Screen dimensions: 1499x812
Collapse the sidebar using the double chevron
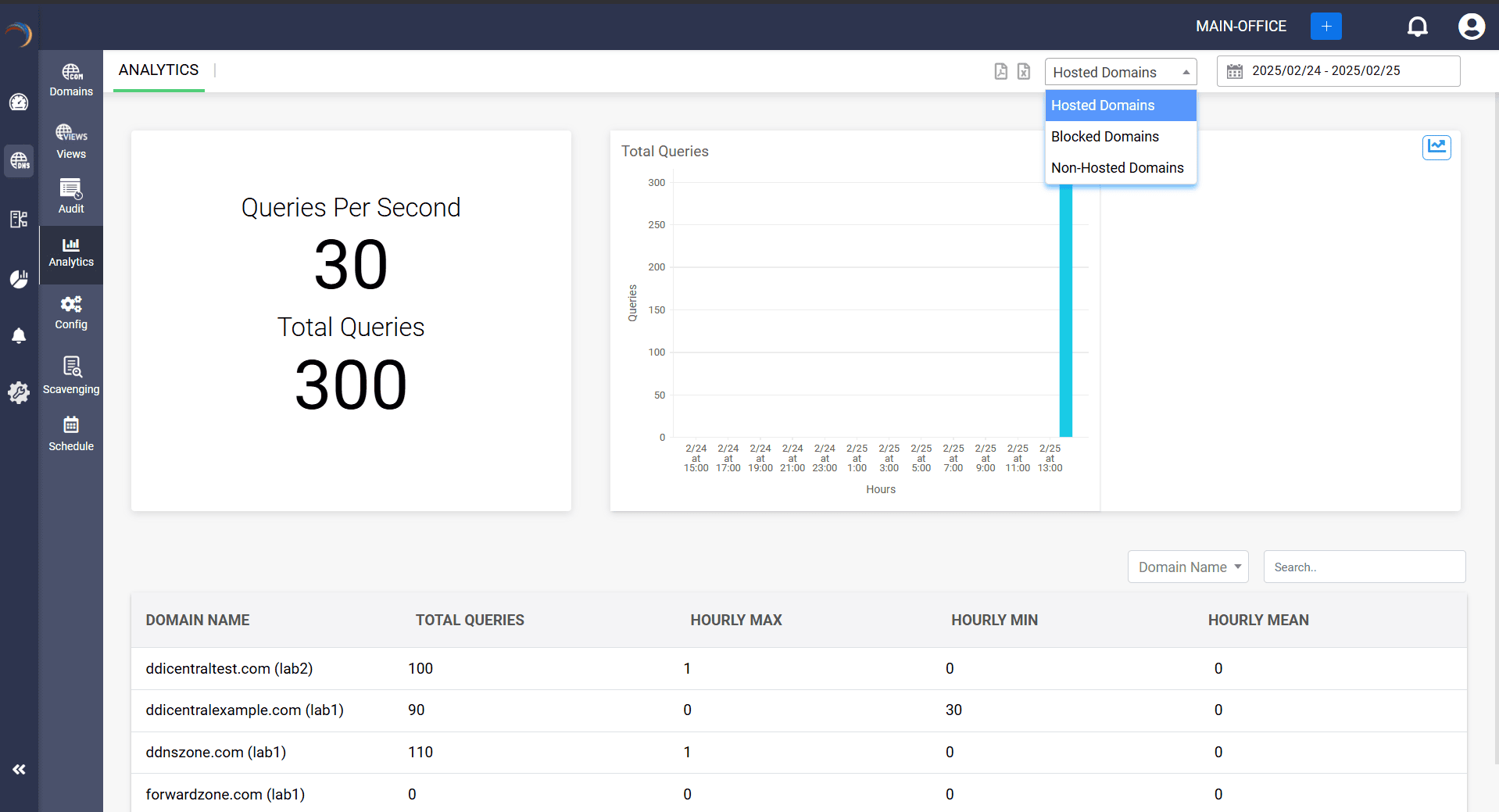coord(20,769)
